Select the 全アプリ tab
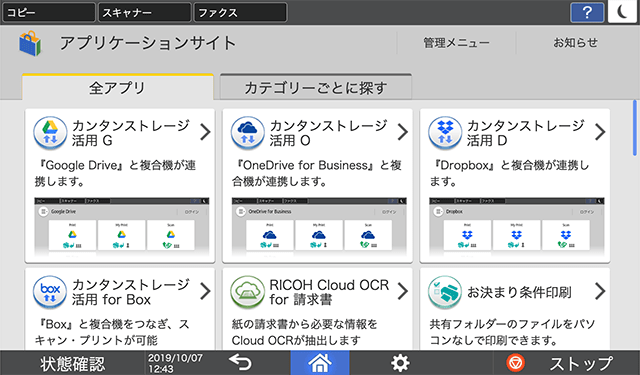Viewport: 640px width, 375px height. pos(118,87)
